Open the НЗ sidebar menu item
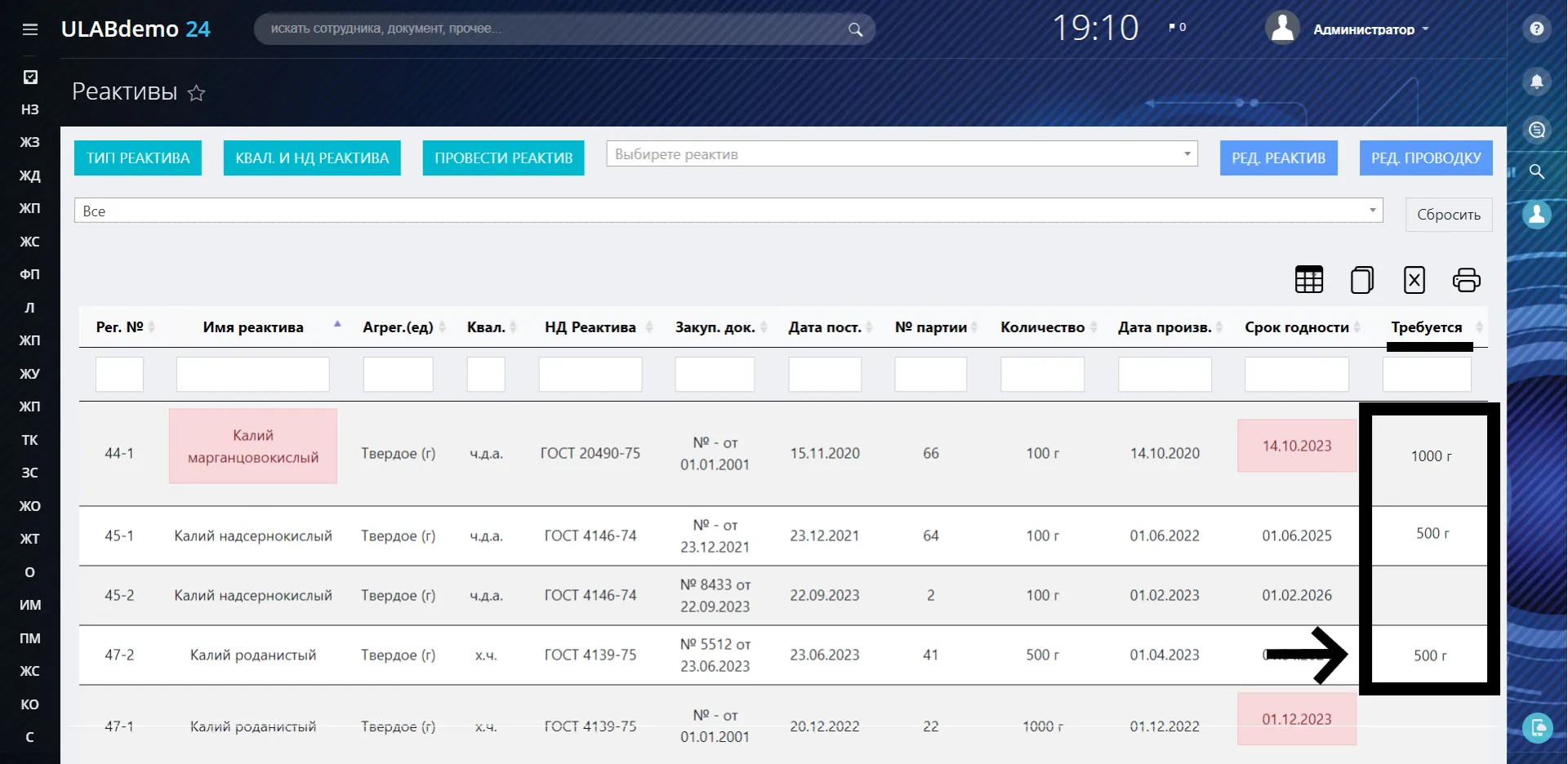Image resolution: width=1568 pixels, height=764 pixels. [x=30, y=109]
